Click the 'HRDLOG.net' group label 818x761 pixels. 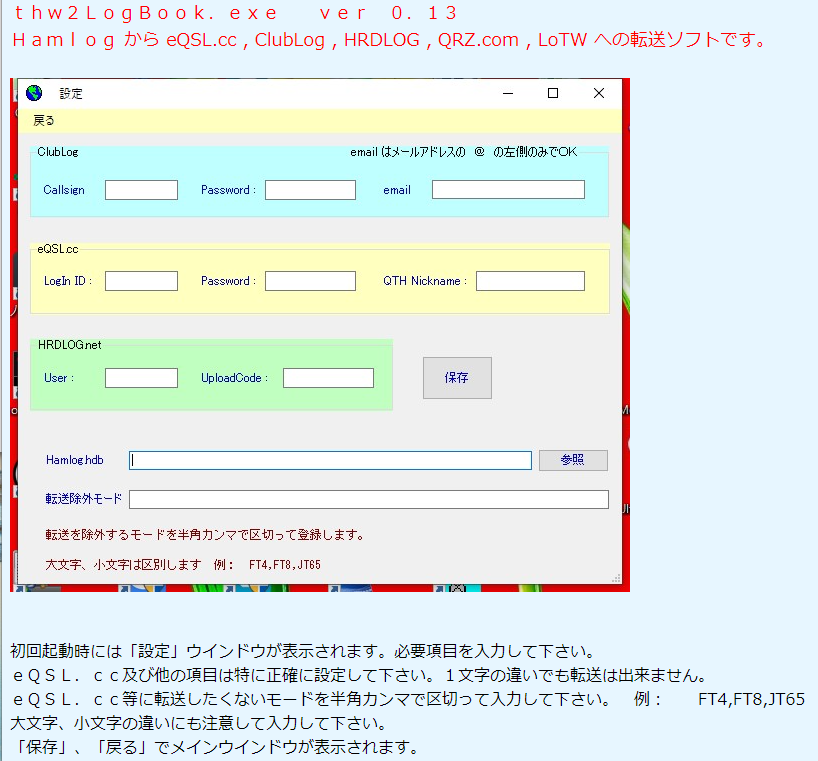pyautogui.click(x=69, y=345)
